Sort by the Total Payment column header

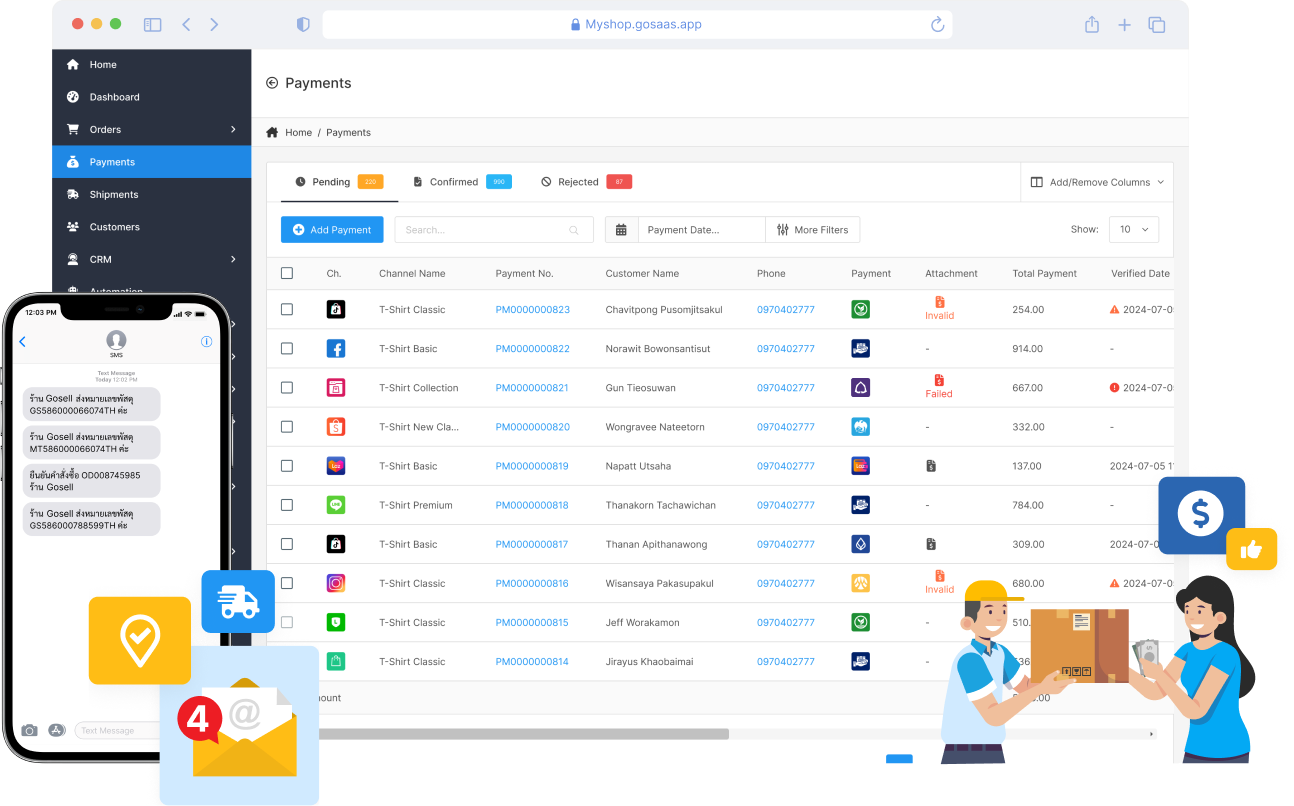pos(1044,273)
